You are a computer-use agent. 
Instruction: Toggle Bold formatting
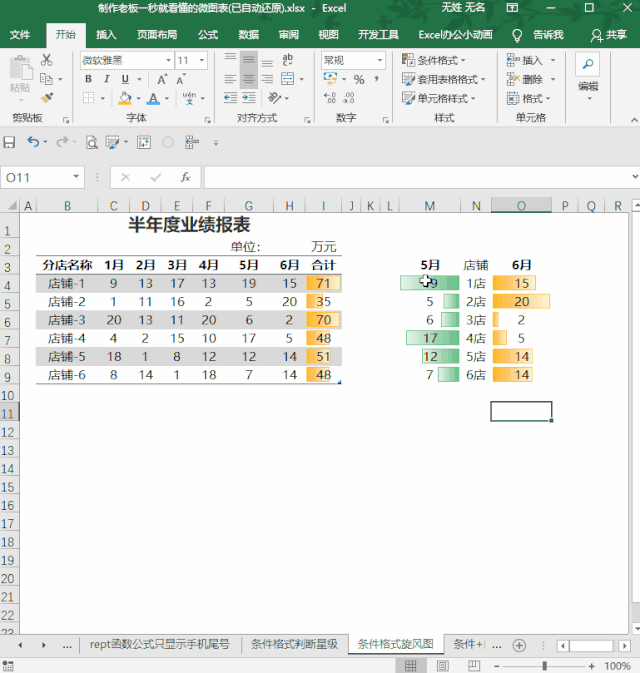tap(88, 79)
